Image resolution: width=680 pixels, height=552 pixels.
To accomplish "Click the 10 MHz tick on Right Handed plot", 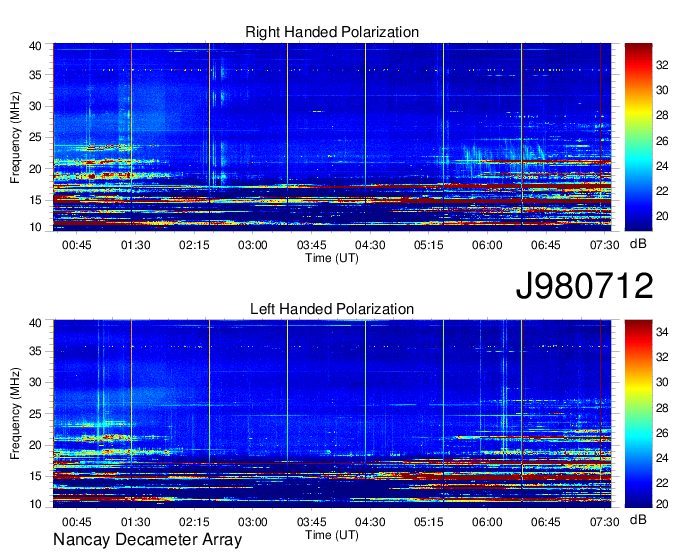I will (35, 227).
